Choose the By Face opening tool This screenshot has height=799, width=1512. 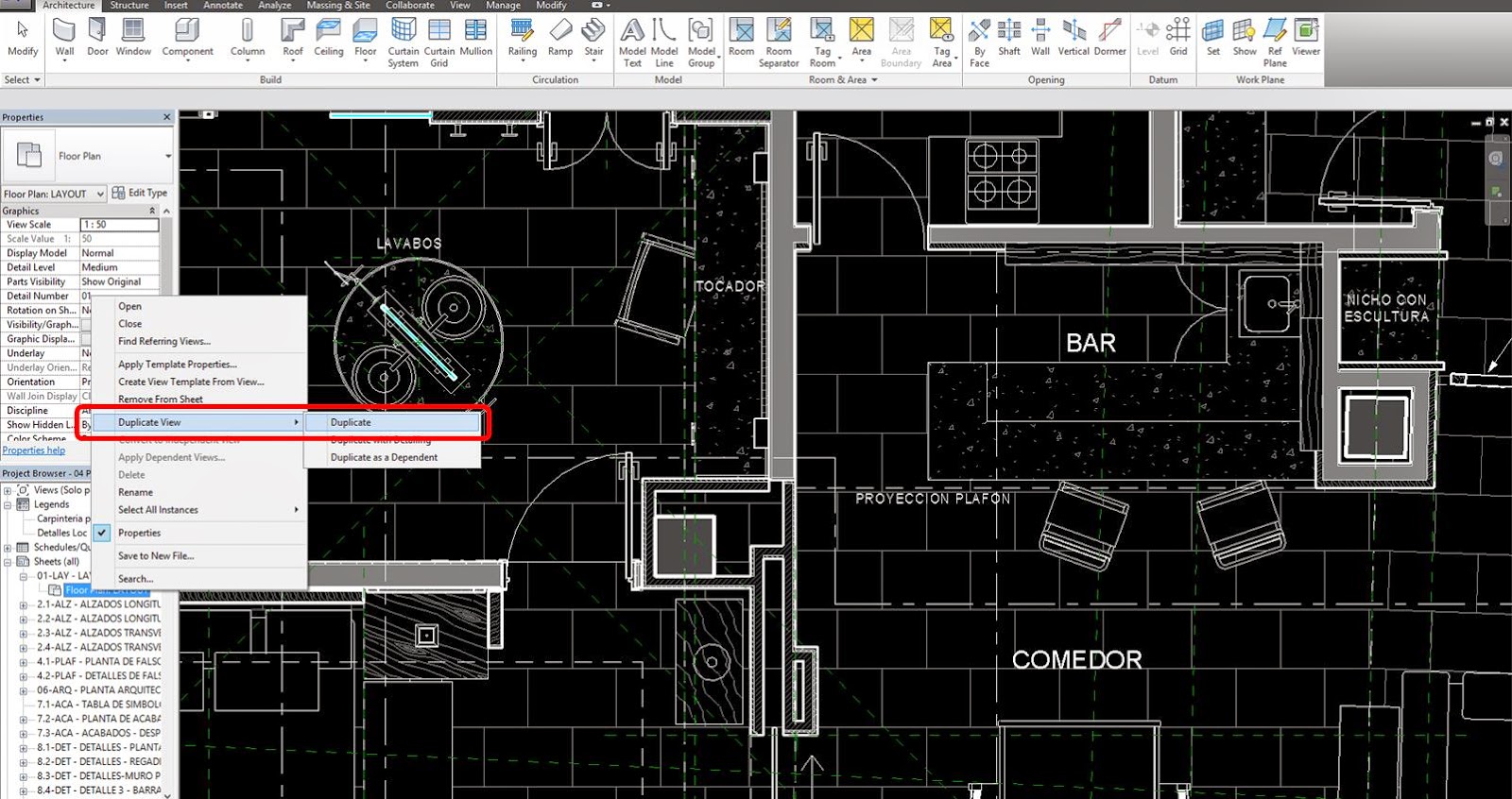979,43
